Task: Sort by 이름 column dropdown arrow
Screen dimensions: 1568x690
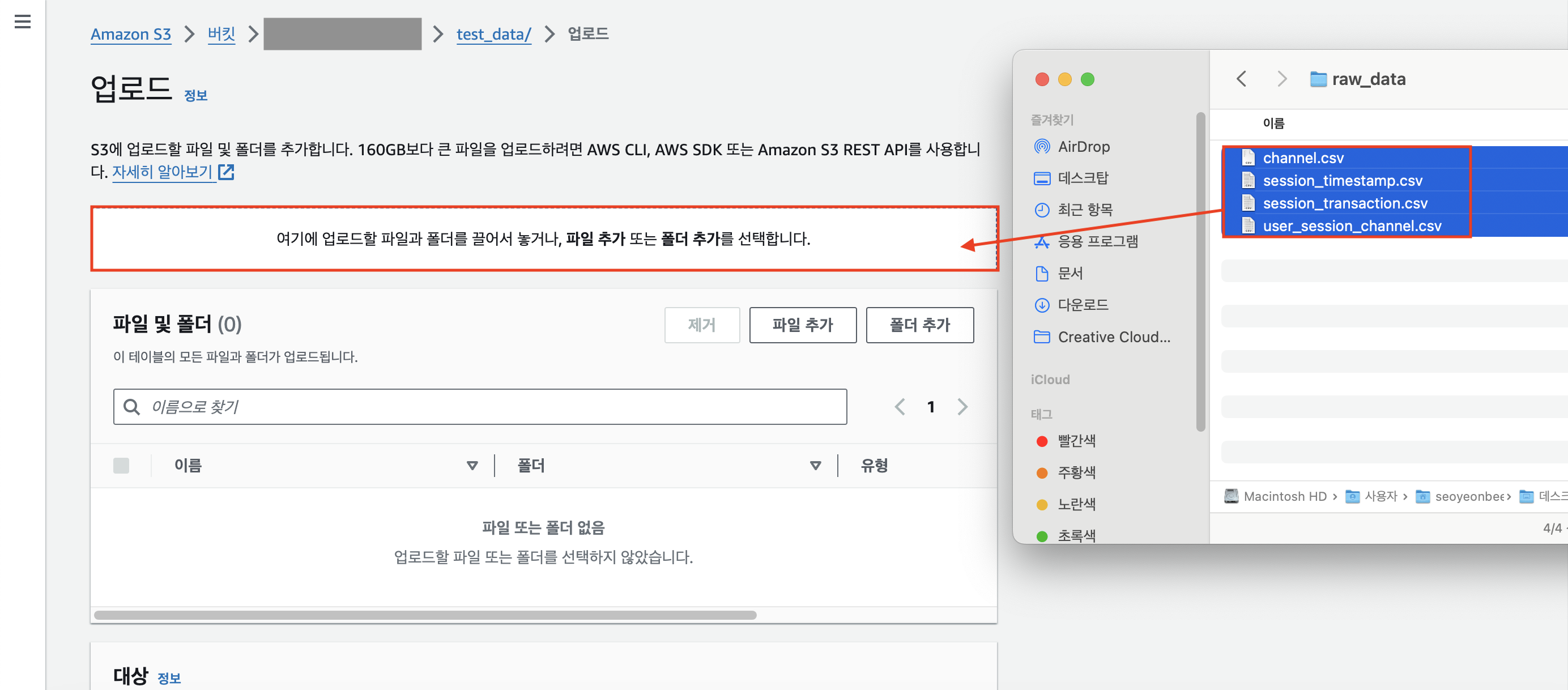Action: coord(472,466)
